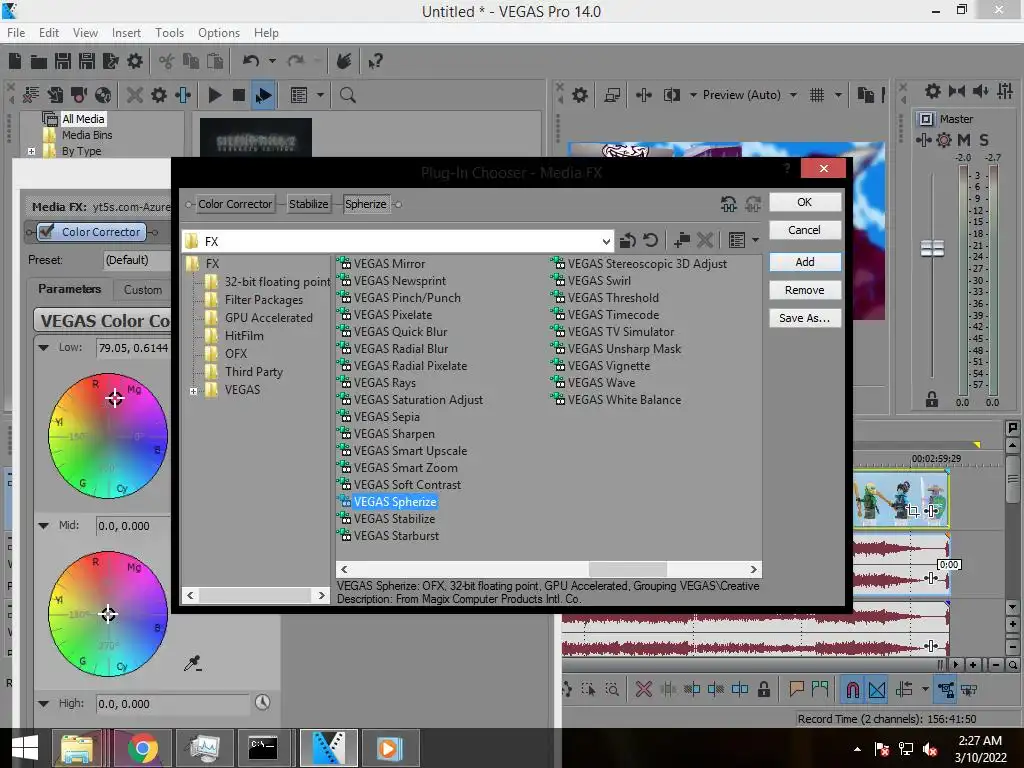
Task: Click the New project icon in main toolbar
Action: [x=15, y=61]
